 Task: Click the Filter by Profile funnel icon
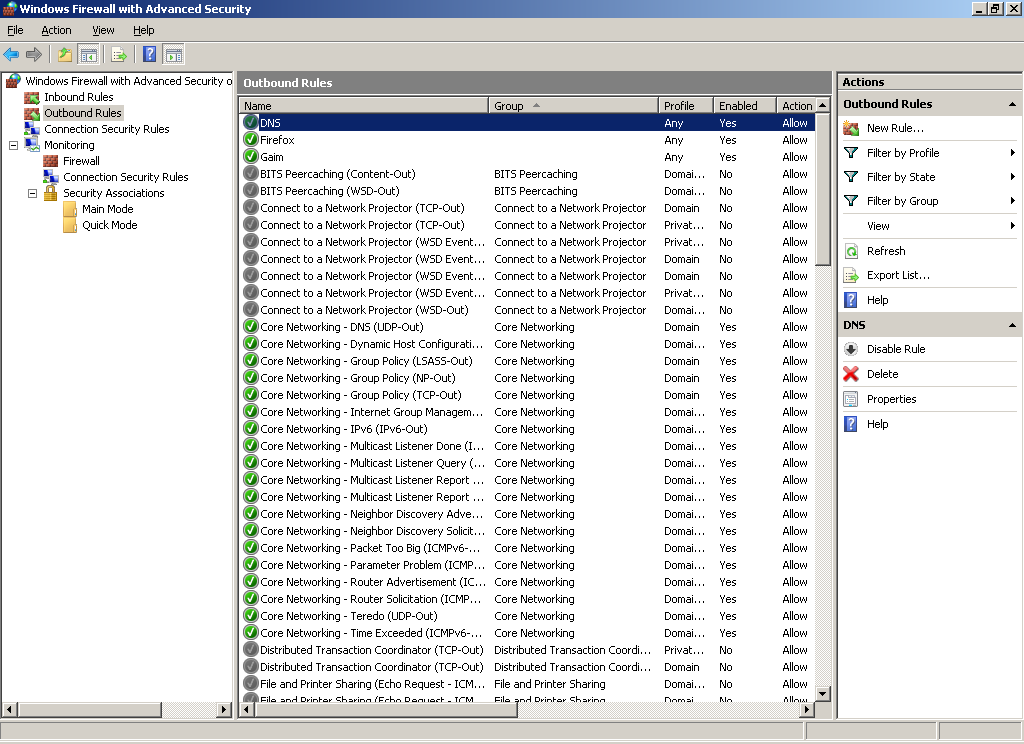click(851, 153)
